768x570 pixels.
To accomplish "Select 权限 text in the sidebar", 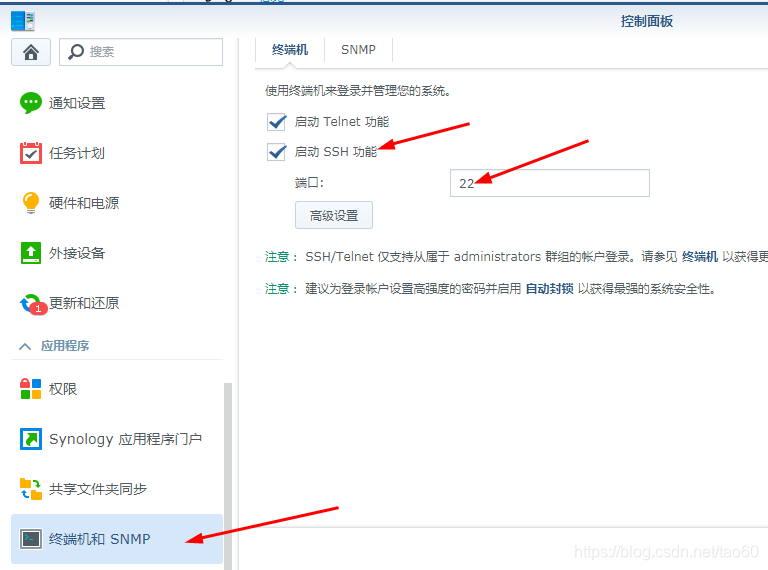I will [x=63, y=389].
